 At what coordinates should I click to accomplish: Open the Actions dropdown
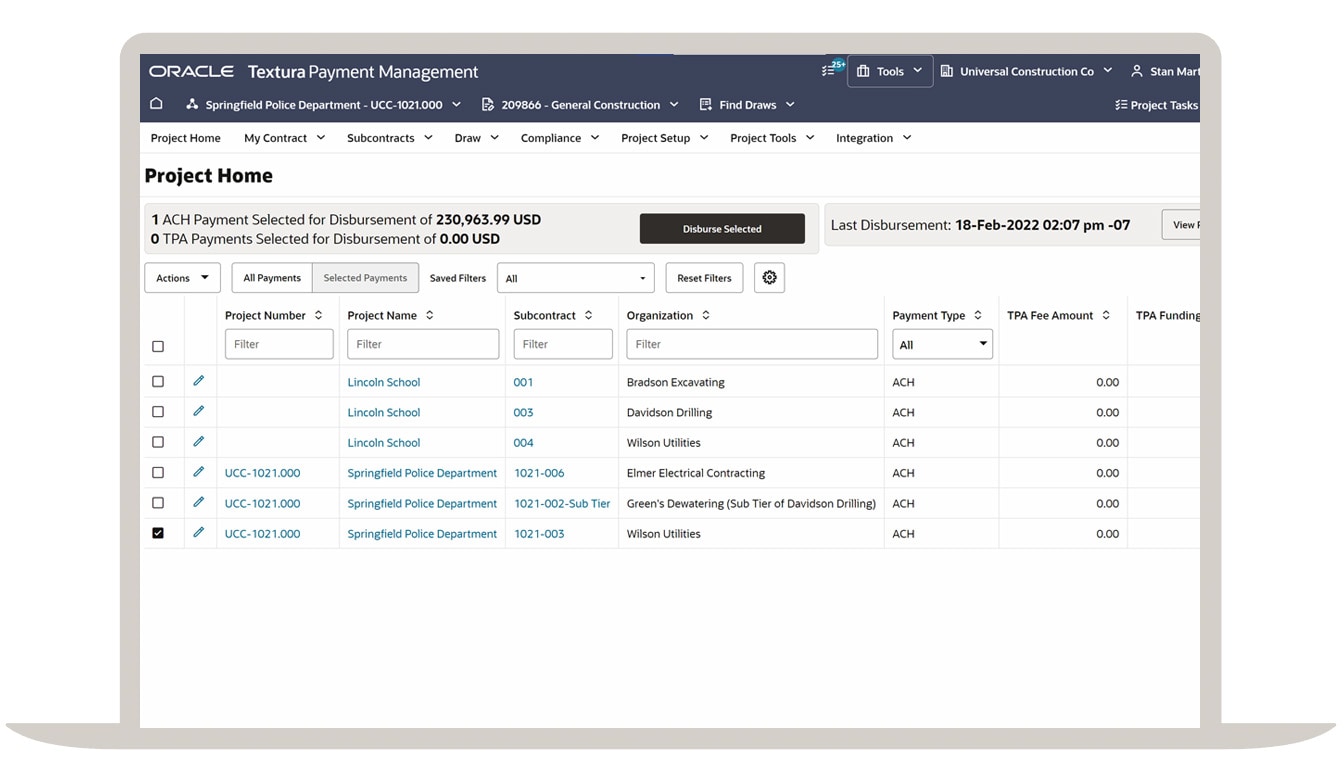(181, 277)
